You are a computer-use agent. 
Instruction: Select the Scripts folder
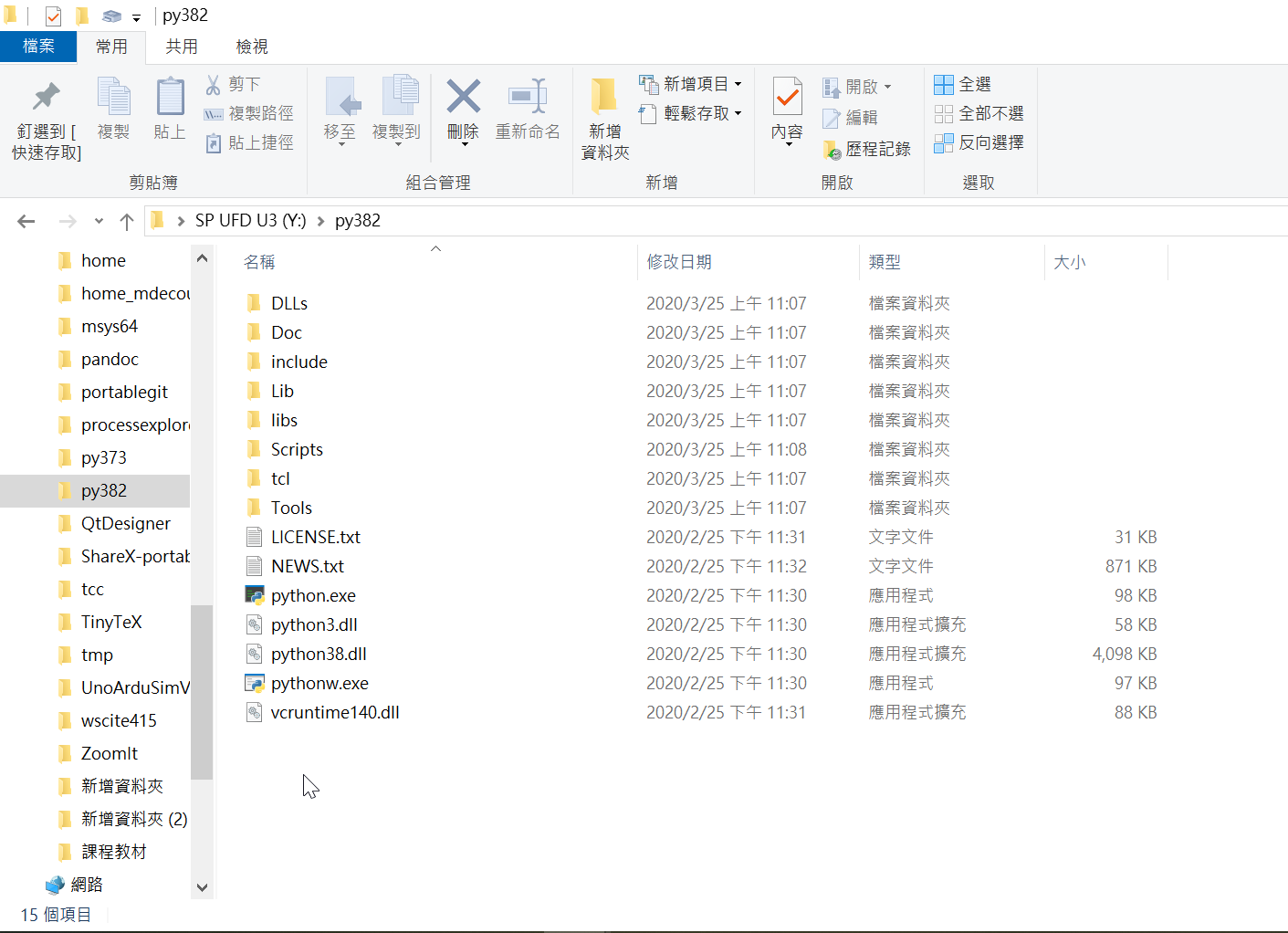point(297,449)
